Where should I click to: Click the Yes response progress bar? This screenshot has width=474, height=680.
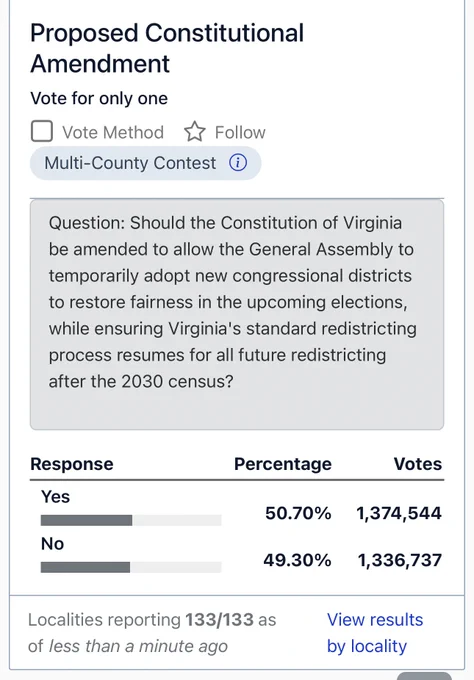[x=131, y=520]
